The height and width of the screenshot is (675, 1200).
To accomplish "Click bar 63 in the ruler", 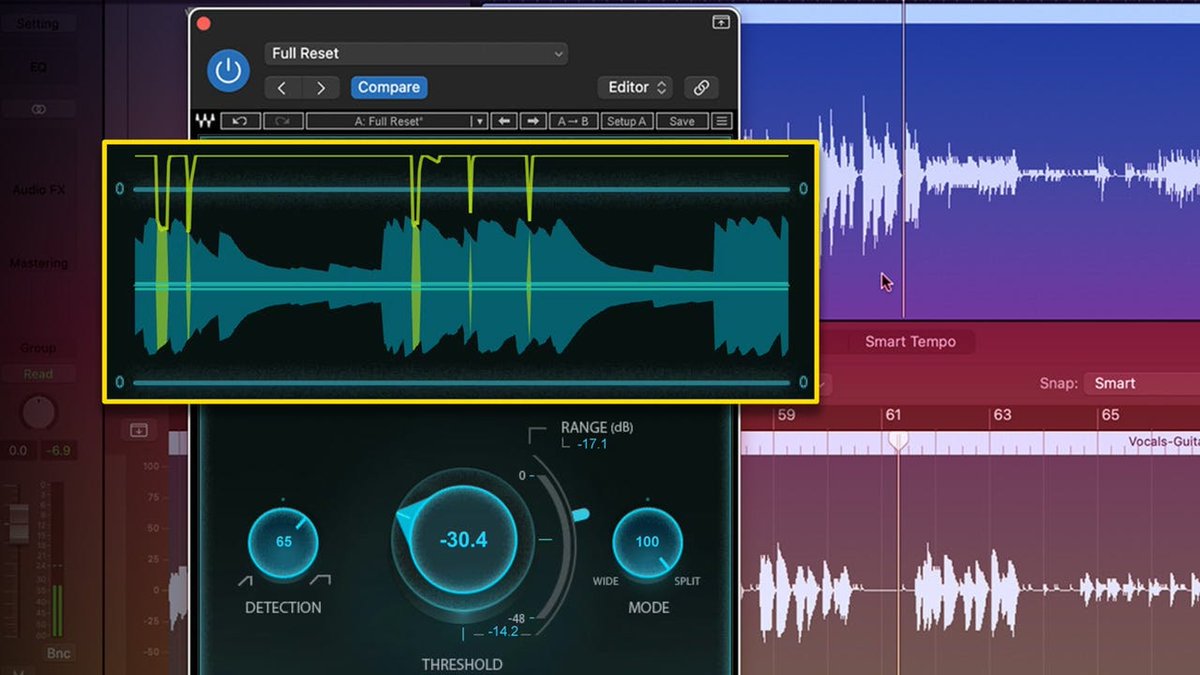I will [x=1002, y=414].
